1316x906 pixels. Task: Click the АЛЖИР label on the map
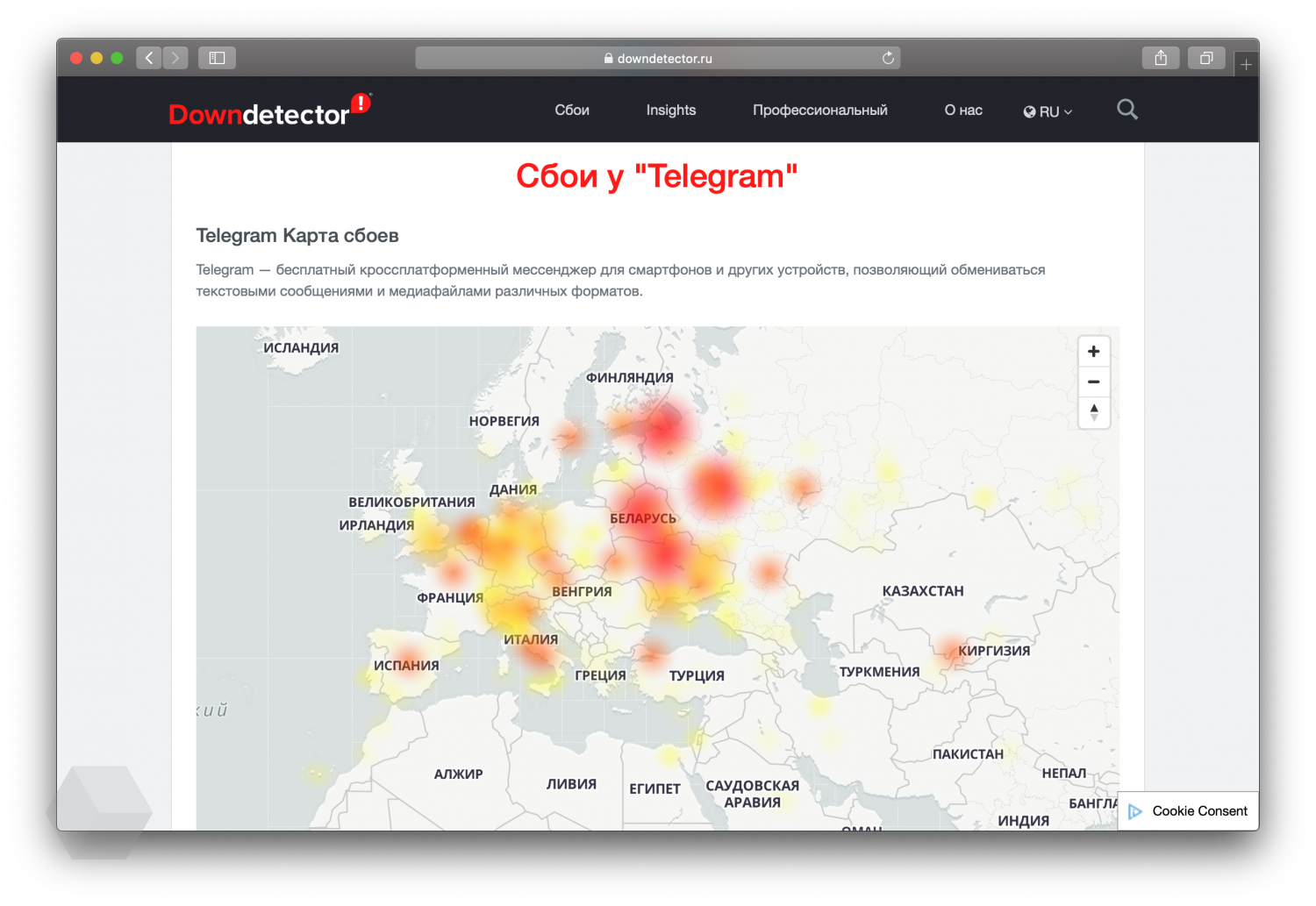458,774
